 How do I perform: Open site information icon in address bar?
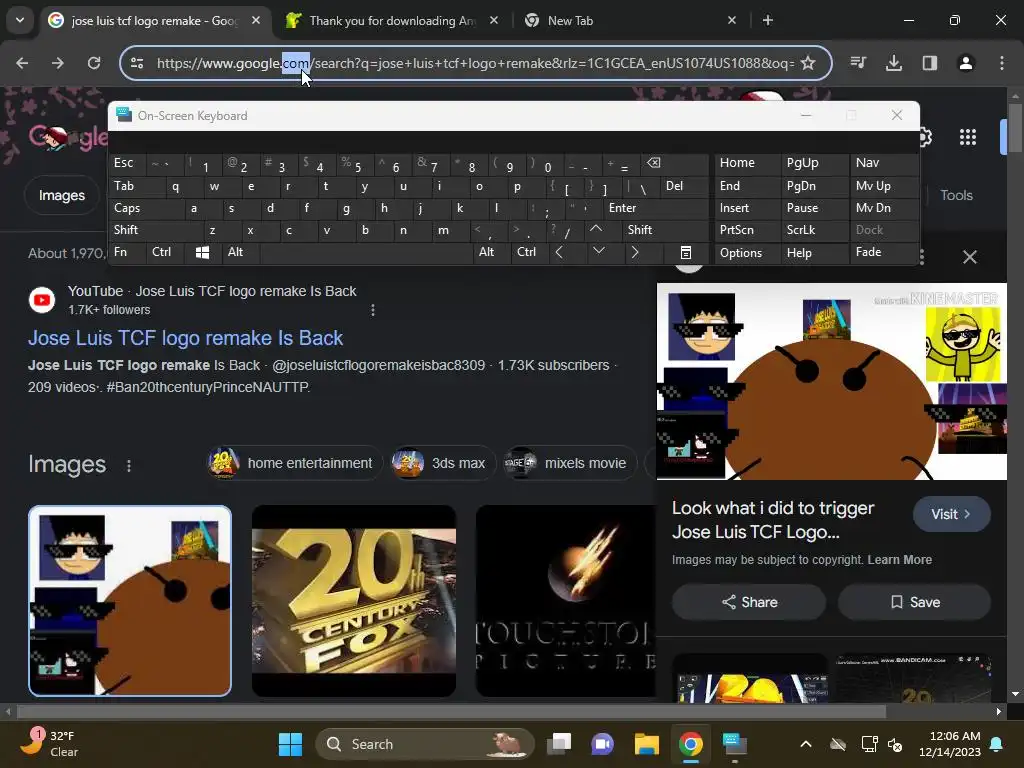tap(137, 63)
